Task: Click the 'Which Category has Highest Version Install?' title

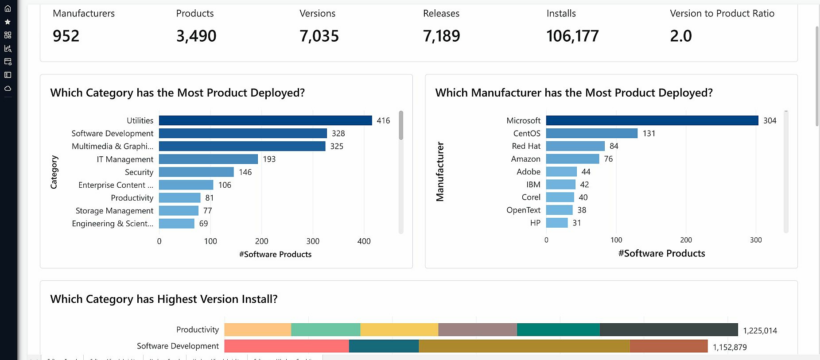Action: point(164,299)
